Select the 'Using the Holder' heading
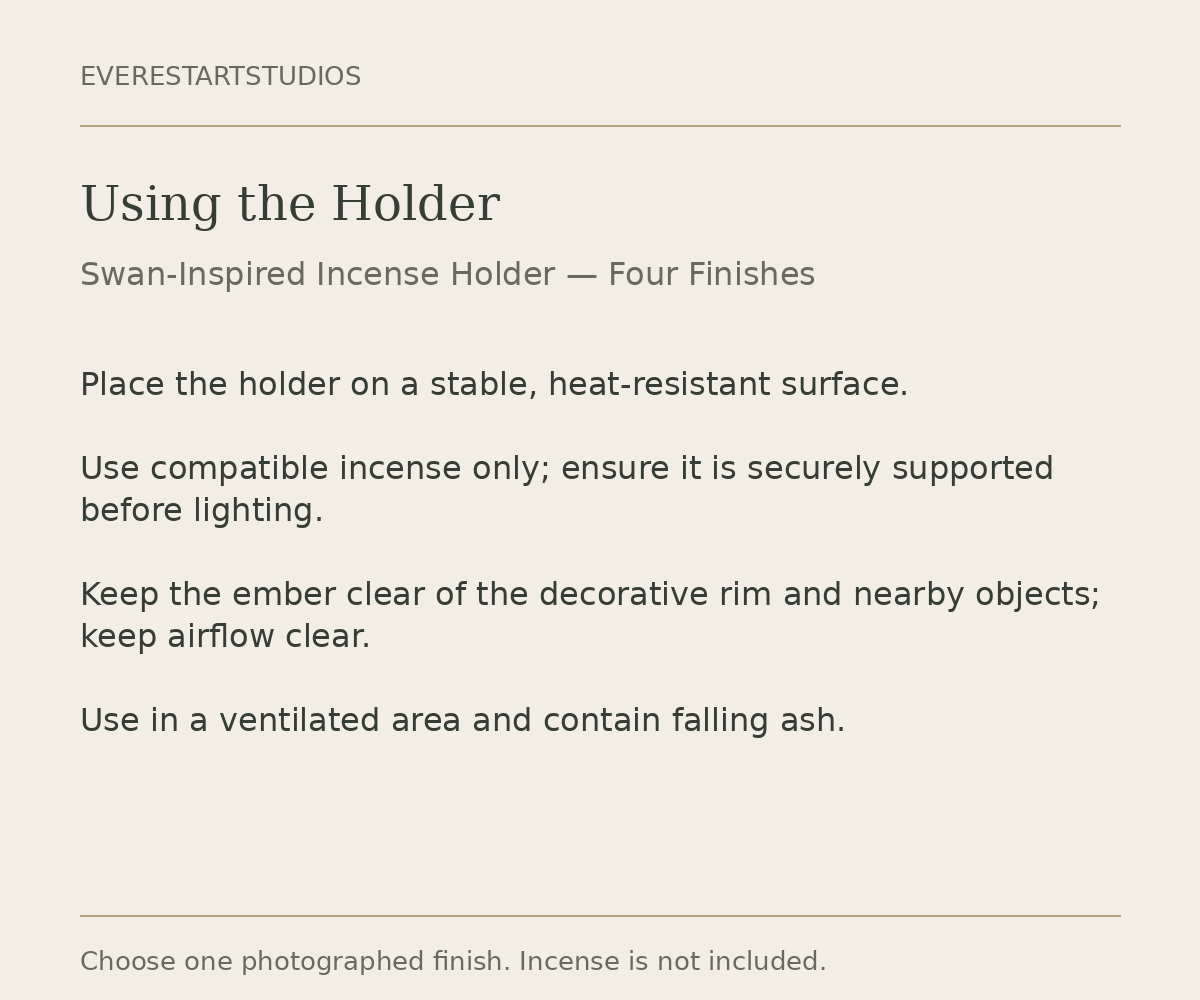Screen dimensions: 1200x1000 click(x=290, y=205)
